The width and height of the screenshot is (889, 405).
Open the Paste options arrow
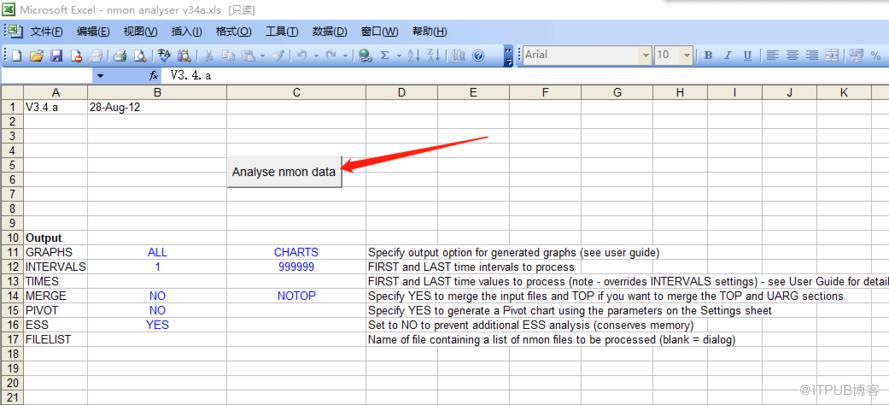point(262,56)
